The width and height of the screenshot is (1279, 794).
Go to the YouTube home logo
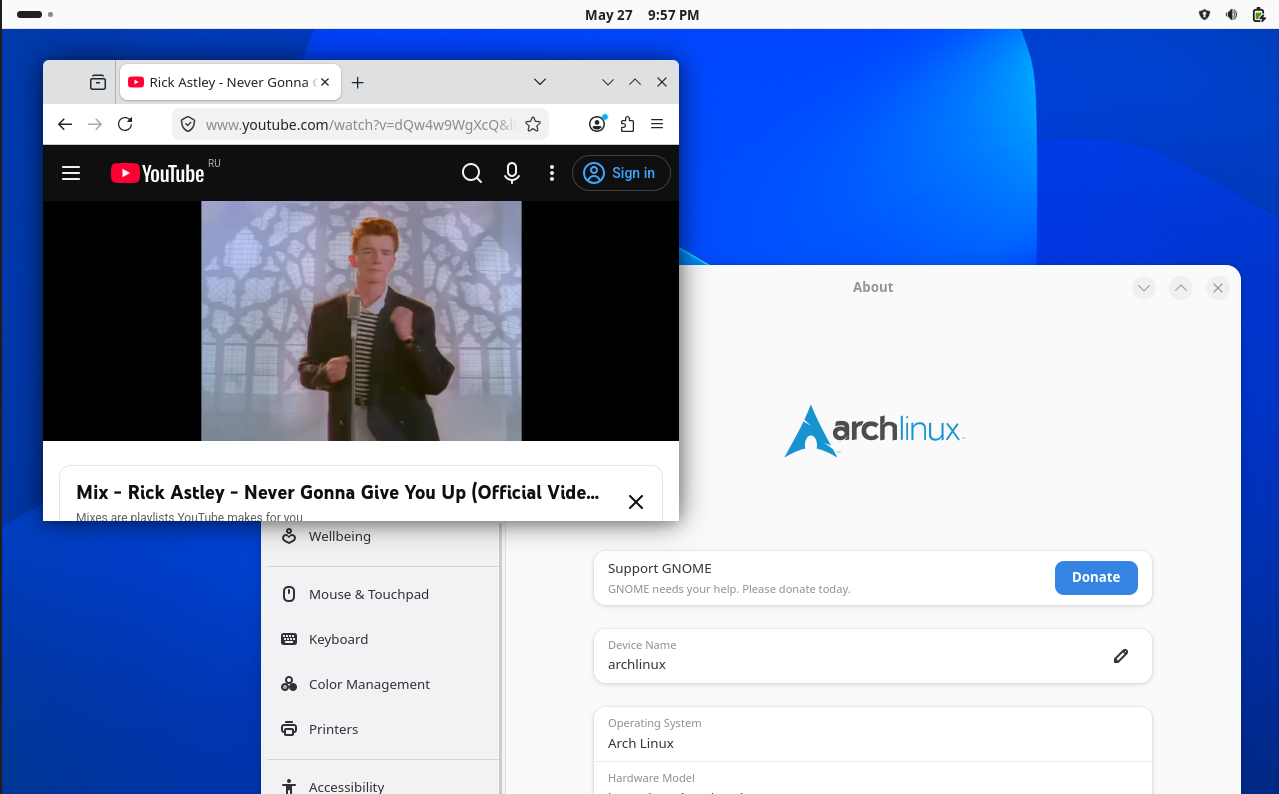158,173
